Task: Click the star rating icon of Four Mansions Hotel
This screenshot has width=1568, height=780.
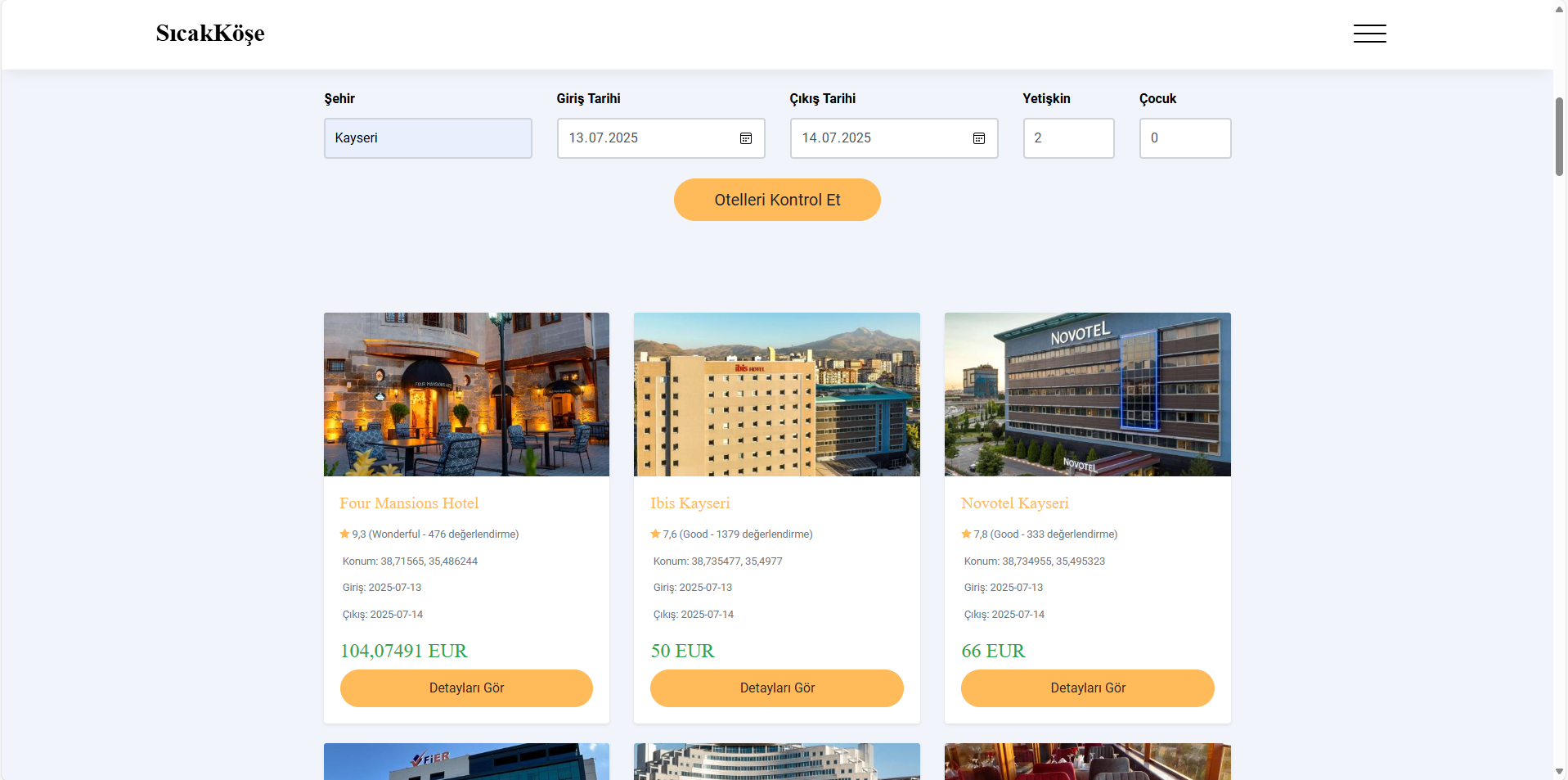Action: (x=345, y=534)
